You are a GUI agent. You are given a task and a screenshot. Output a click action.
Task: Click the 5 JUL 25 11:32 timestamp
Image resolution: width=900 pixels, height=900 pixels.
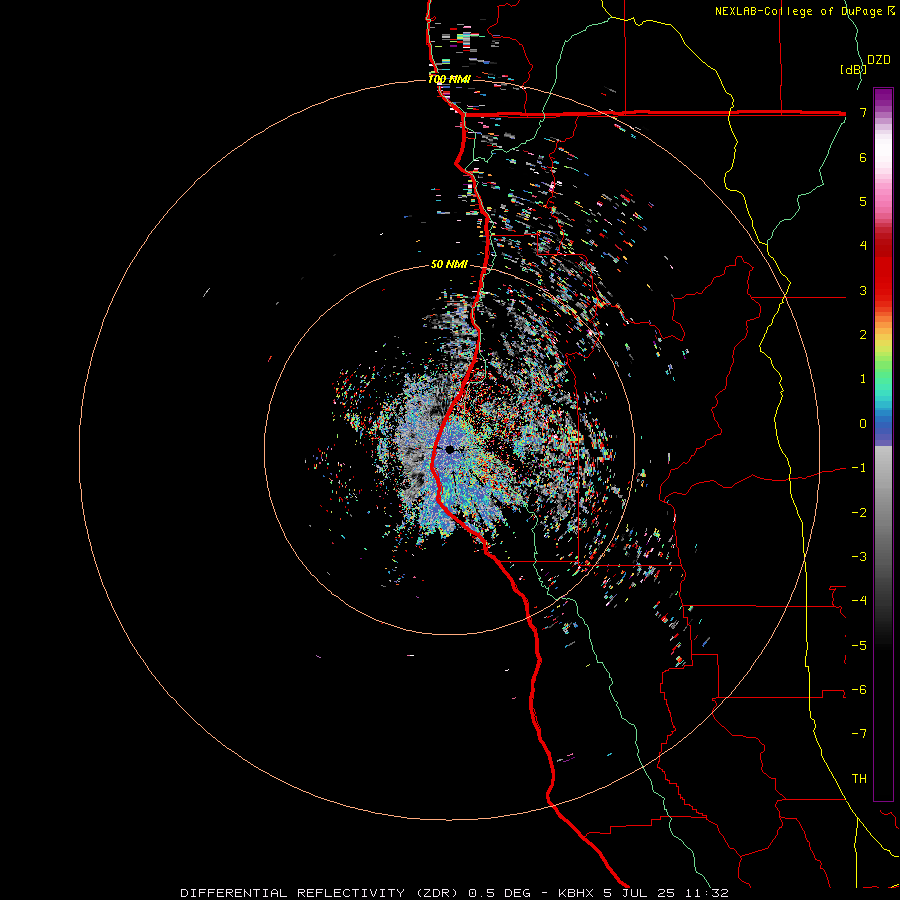pyautogui.click(x=666, y=893)
